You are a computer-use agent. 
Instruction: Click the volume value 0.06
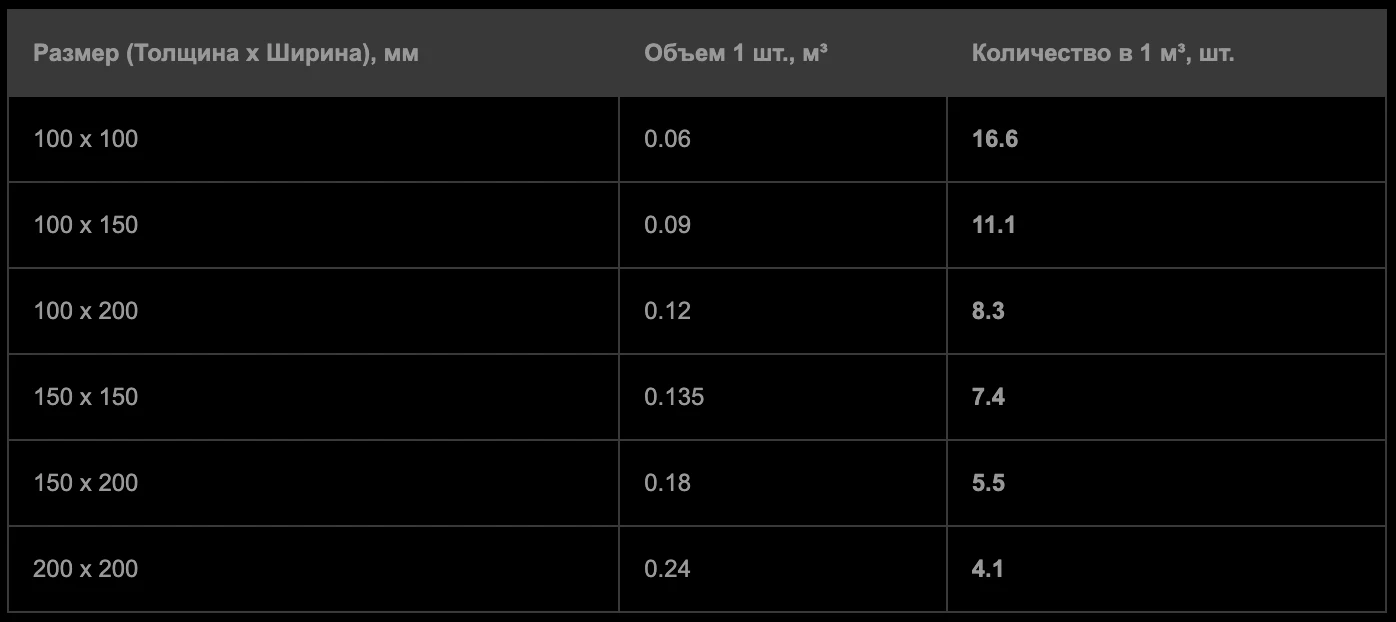[668, 139]
